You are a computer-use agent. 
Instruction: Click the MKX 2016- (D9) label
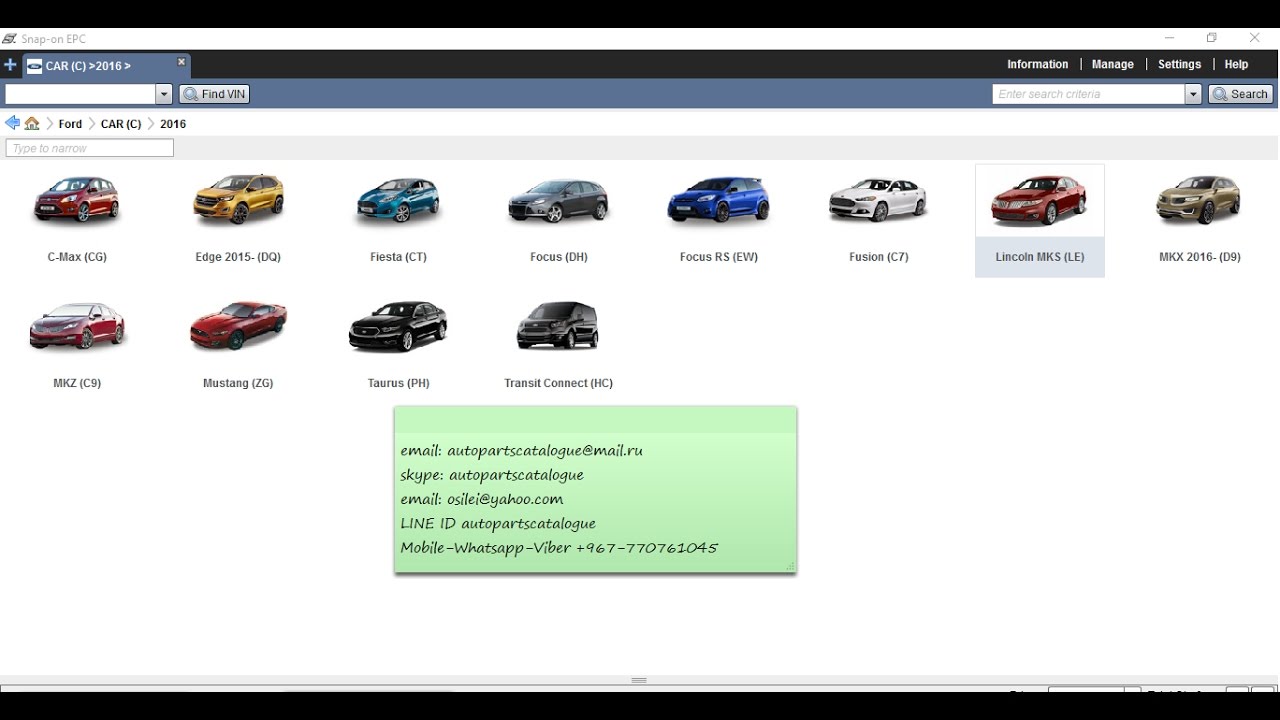tap(1199, 257)
